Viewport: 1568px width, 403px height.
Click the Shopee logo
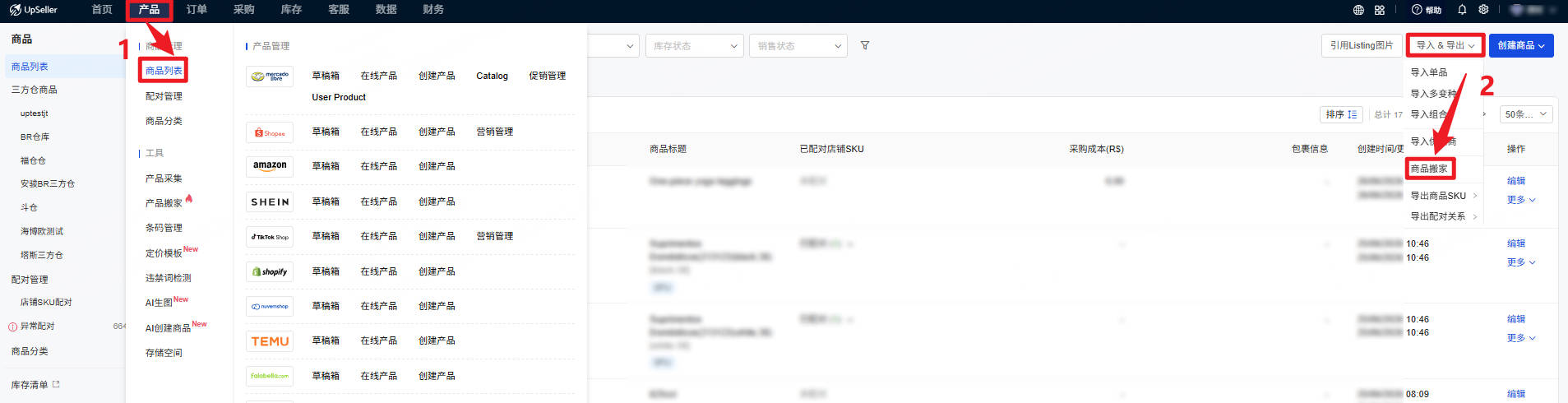pyautogui.click(x=270, y=132)
